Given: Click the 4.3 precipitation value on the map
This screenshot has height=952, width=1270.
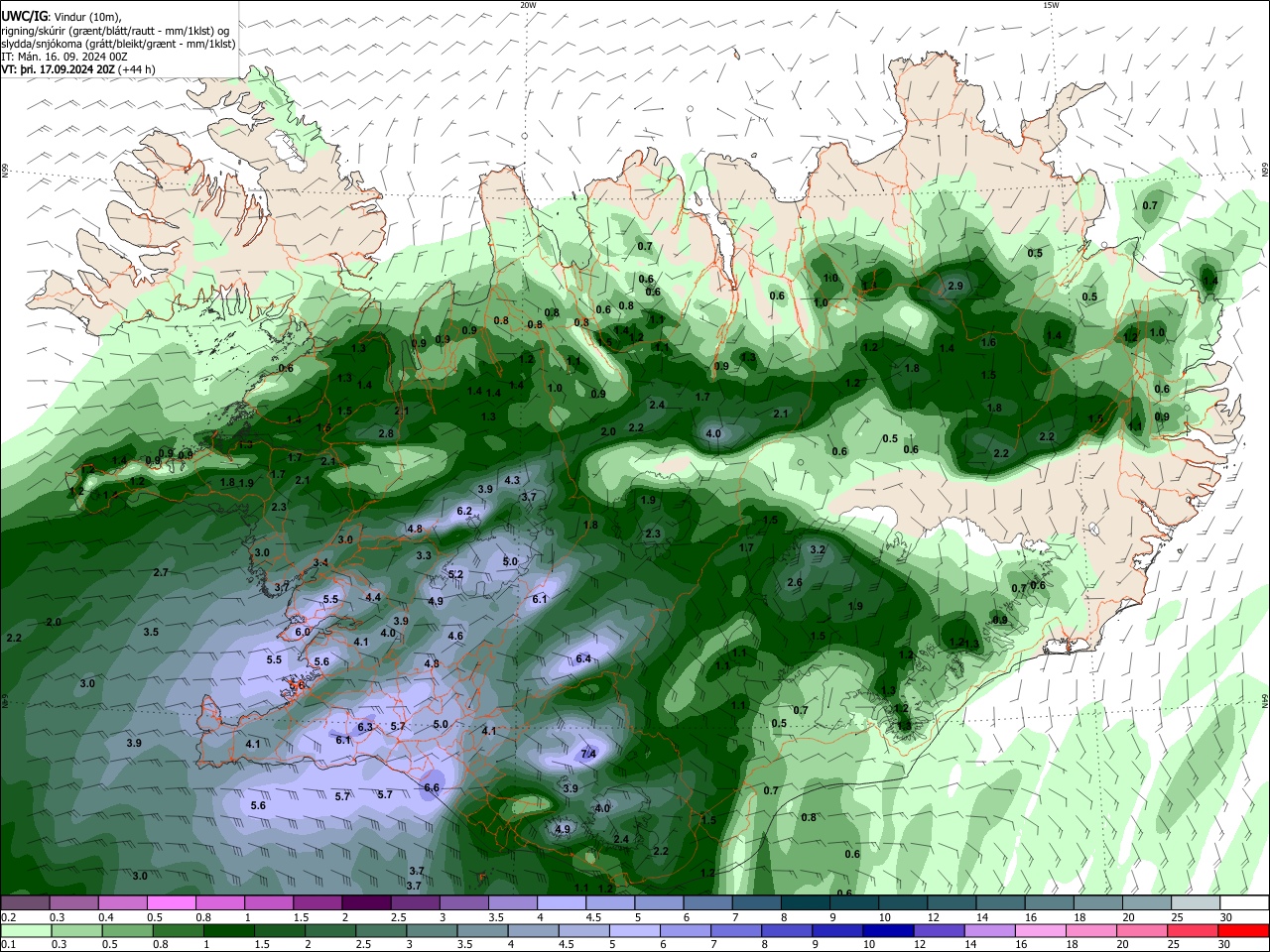Looking at the screenshot, I should 512,480.
